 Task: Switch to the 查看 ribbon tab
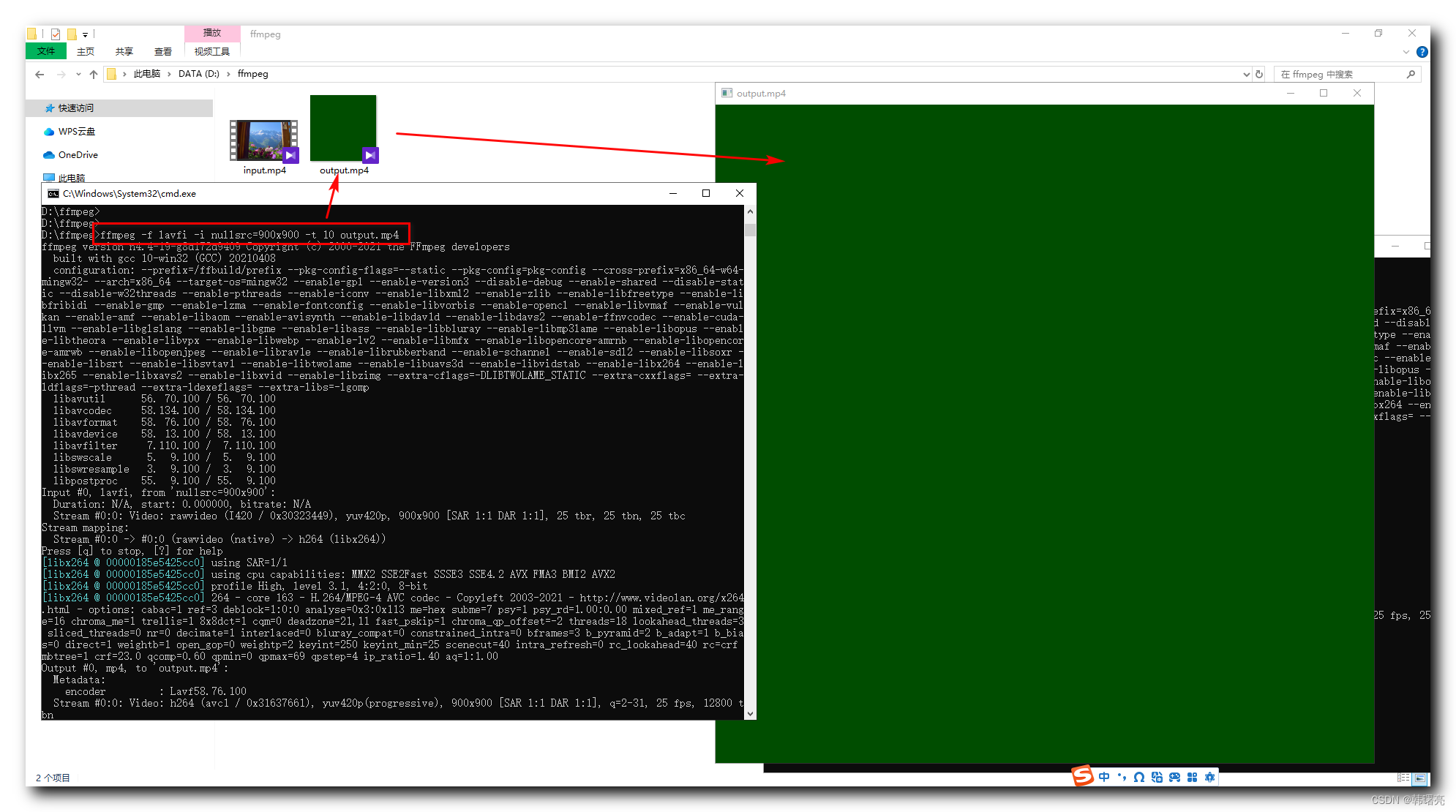(162, 51)
